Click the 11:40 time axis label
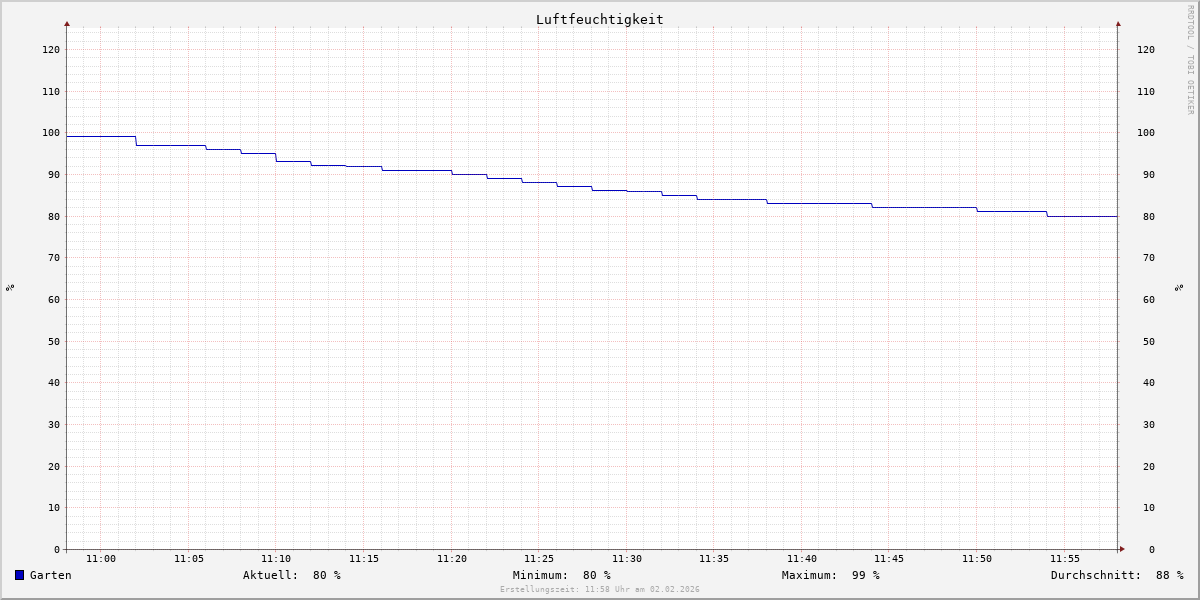1200x600 pixels. [x=802, y=559]
